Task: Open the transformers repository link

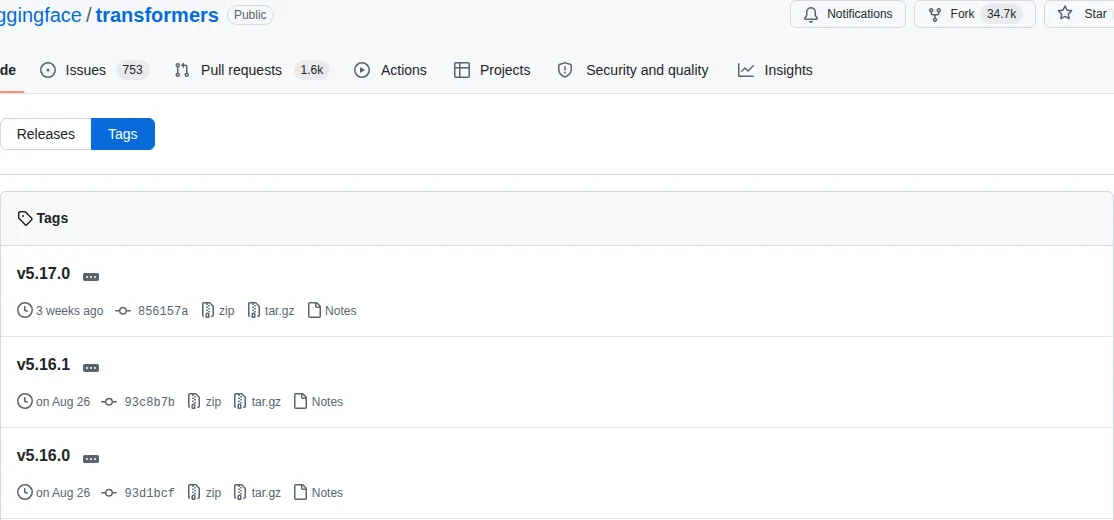Action: pos(157,15)
